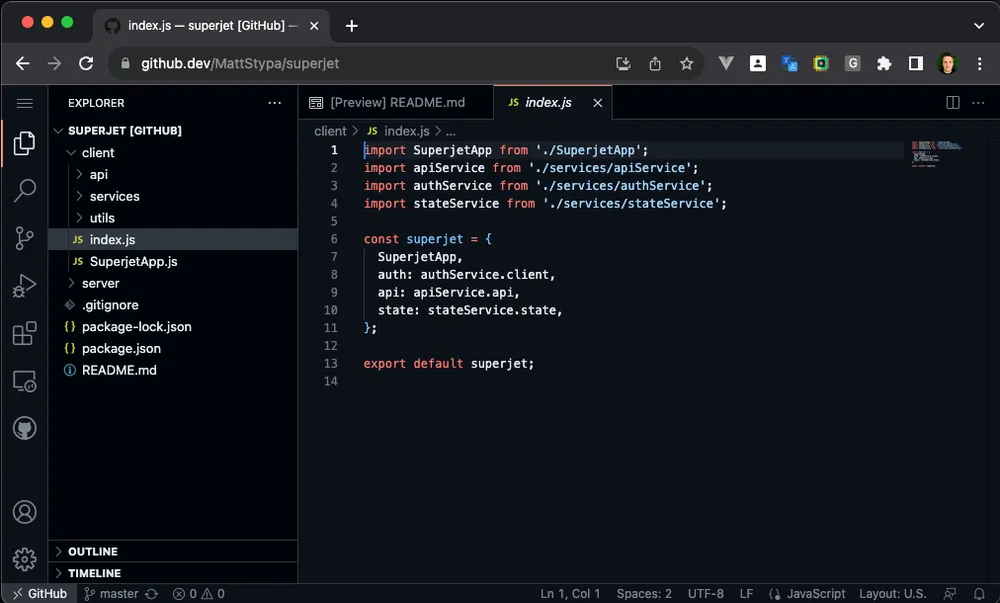Toggle the hamburger menu at the top left
The image size is (1000, 603).
click(x=24, y=102)
